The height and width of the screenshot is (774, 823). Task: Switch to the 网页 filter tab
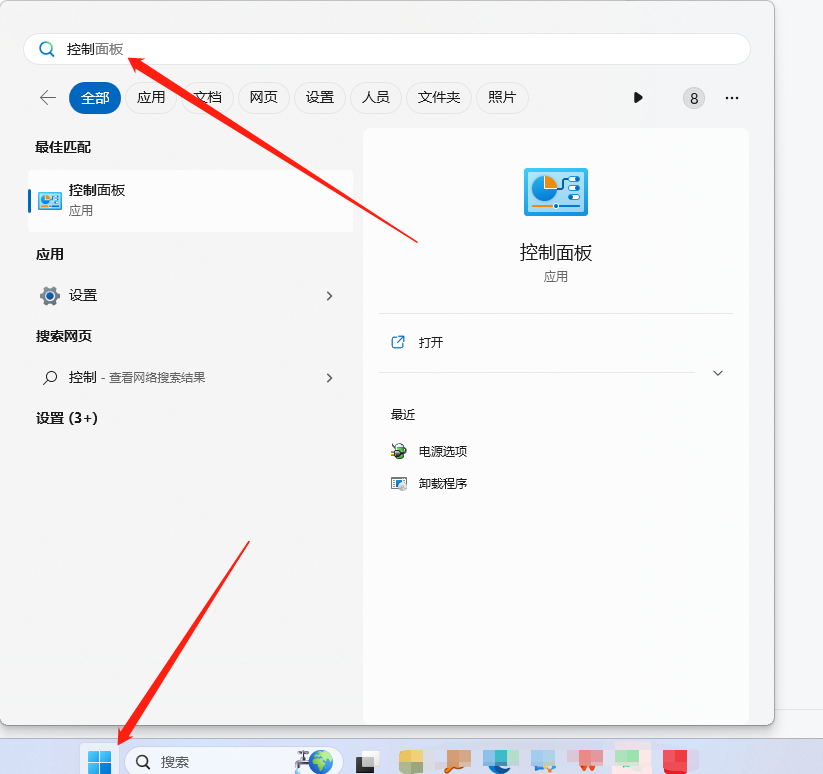[263, 98]
